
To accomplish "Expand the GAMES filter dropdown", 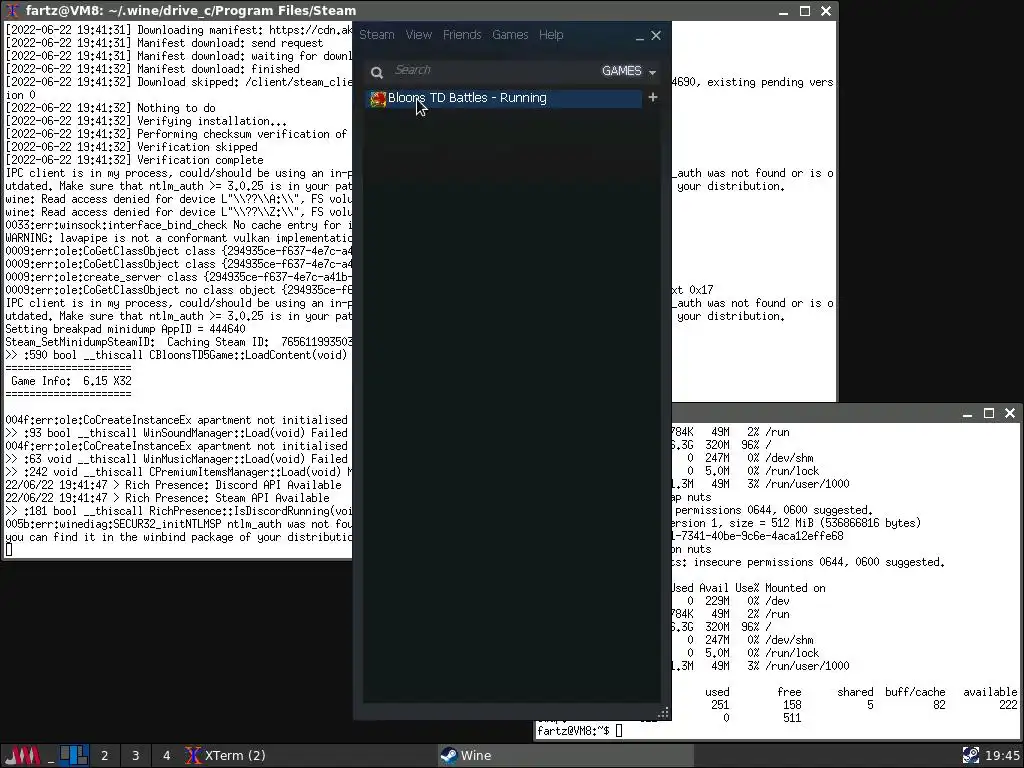I will tap(629, 71).
